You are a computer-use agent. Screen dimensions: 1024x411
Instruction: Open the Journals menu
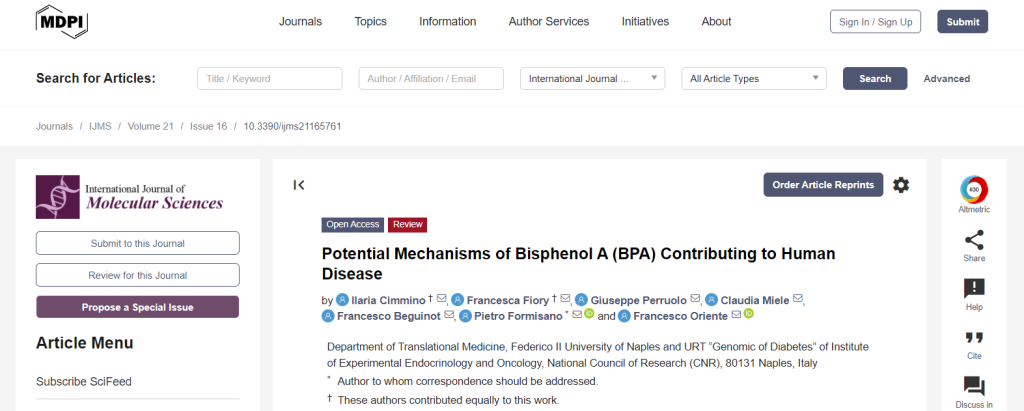300,22
